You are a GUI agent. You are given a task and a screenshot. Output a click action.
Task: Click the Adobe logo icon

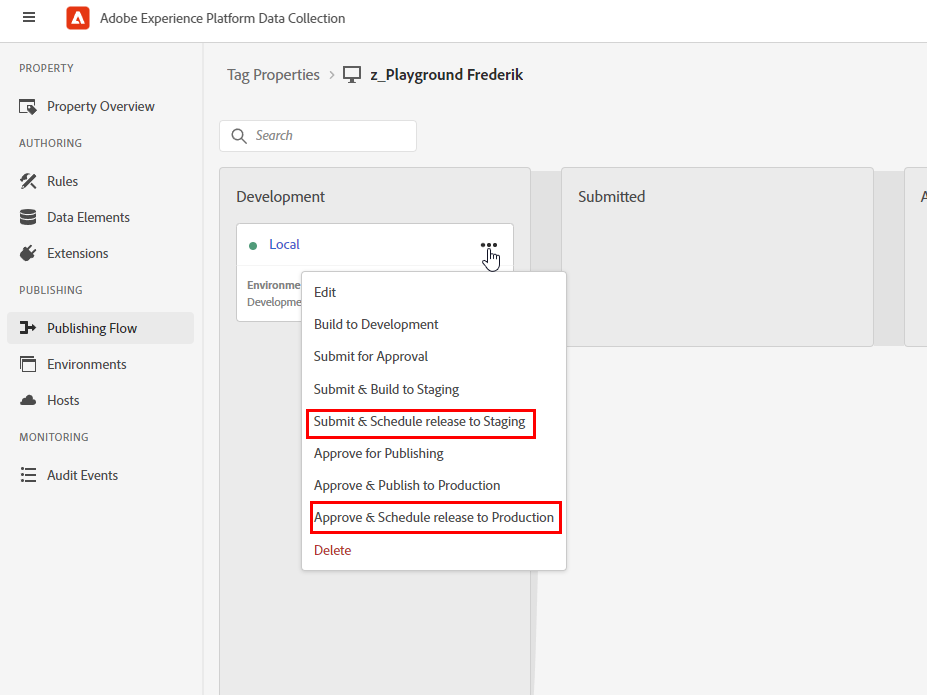click(78, 18)
